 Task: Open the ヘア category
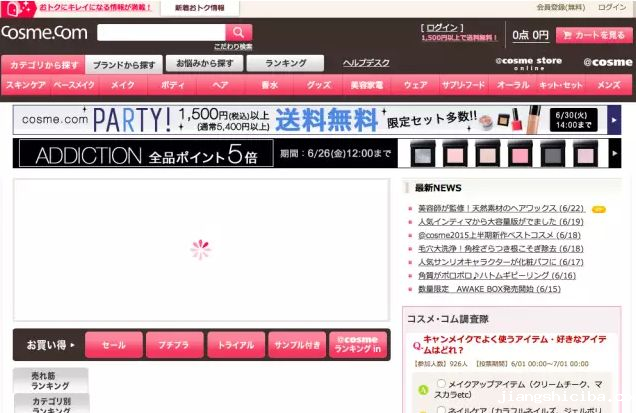click(221, 85)
